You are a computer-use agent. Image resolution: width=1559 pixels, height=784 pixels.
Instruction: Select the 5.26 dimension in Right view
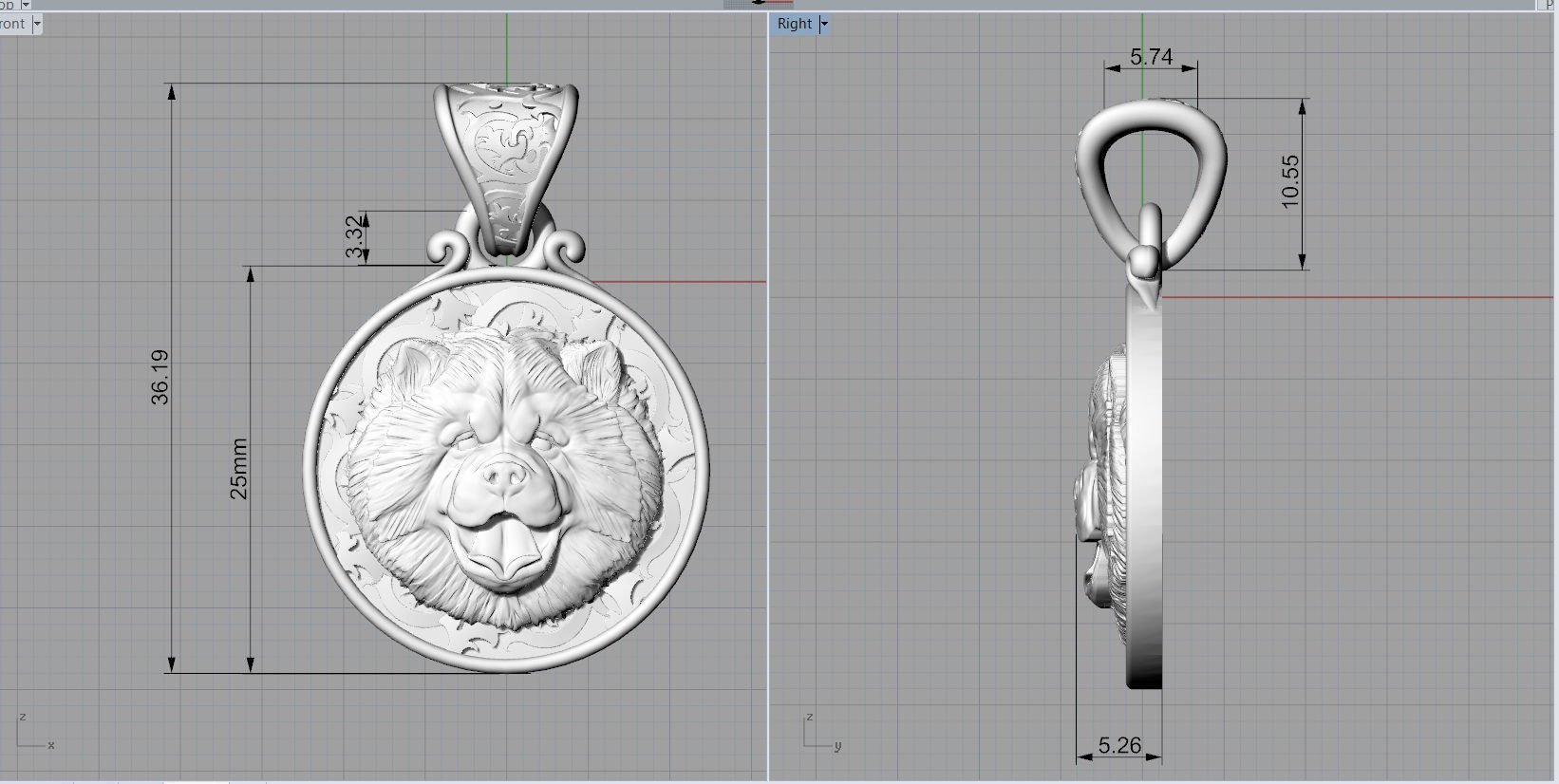coord(1119,745)
